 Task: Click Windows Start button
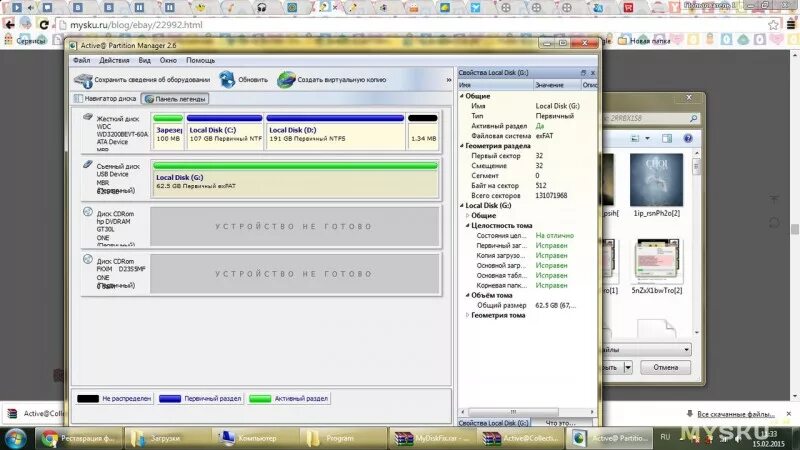coord(15,438)
